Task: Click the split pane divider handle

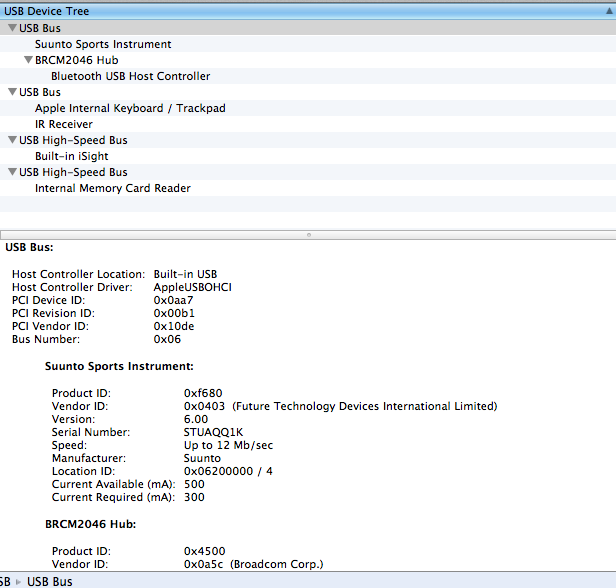Action: 308,234
